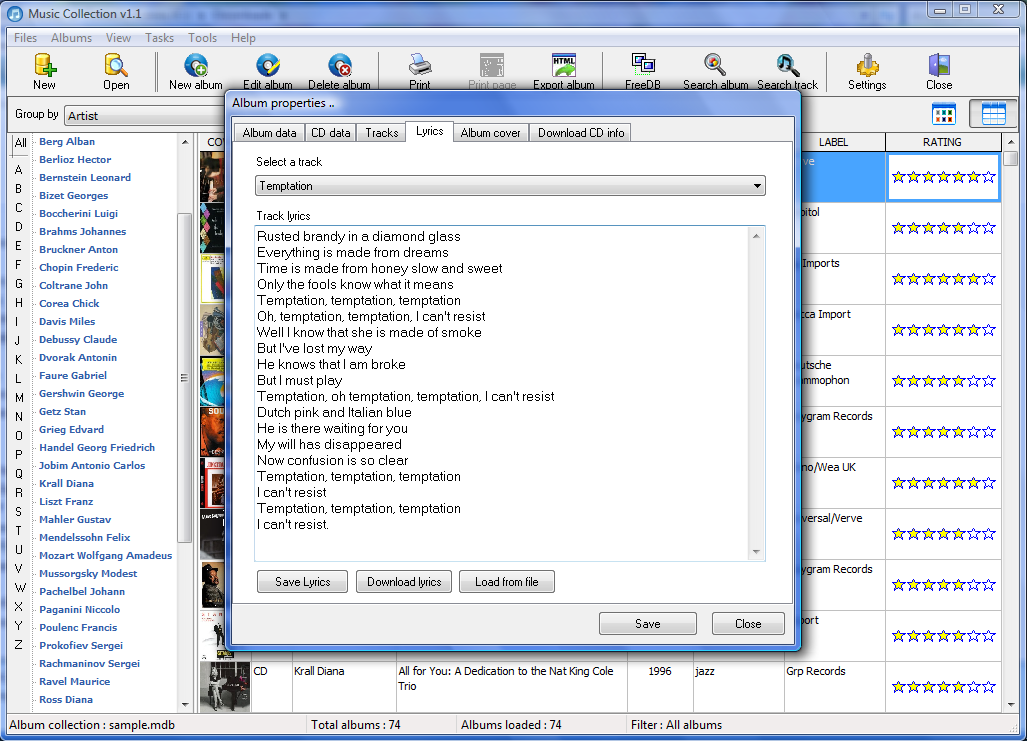
Task: Click the album table scroll down arrow
Action: tap(1011, 705)
